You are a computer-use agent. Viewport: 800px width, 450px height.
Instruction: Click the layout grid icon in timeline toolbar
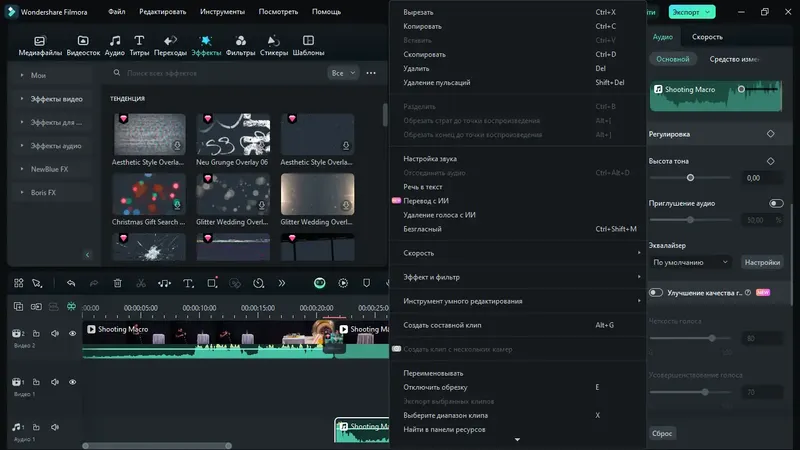click(x=19, y=283)
